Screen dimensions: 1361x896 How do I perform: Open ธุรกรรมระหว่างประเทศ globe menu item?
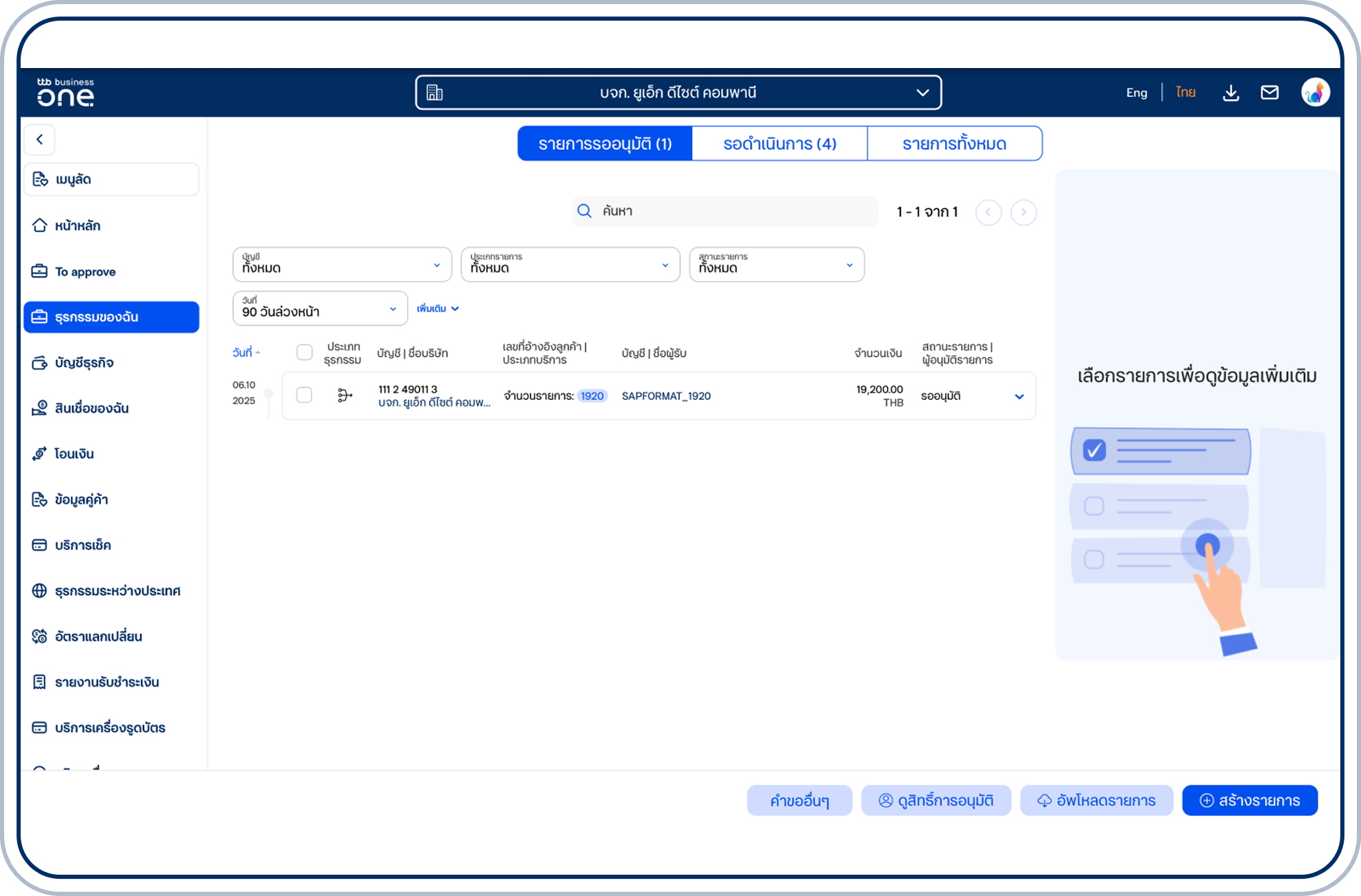[x=117, y=591]
